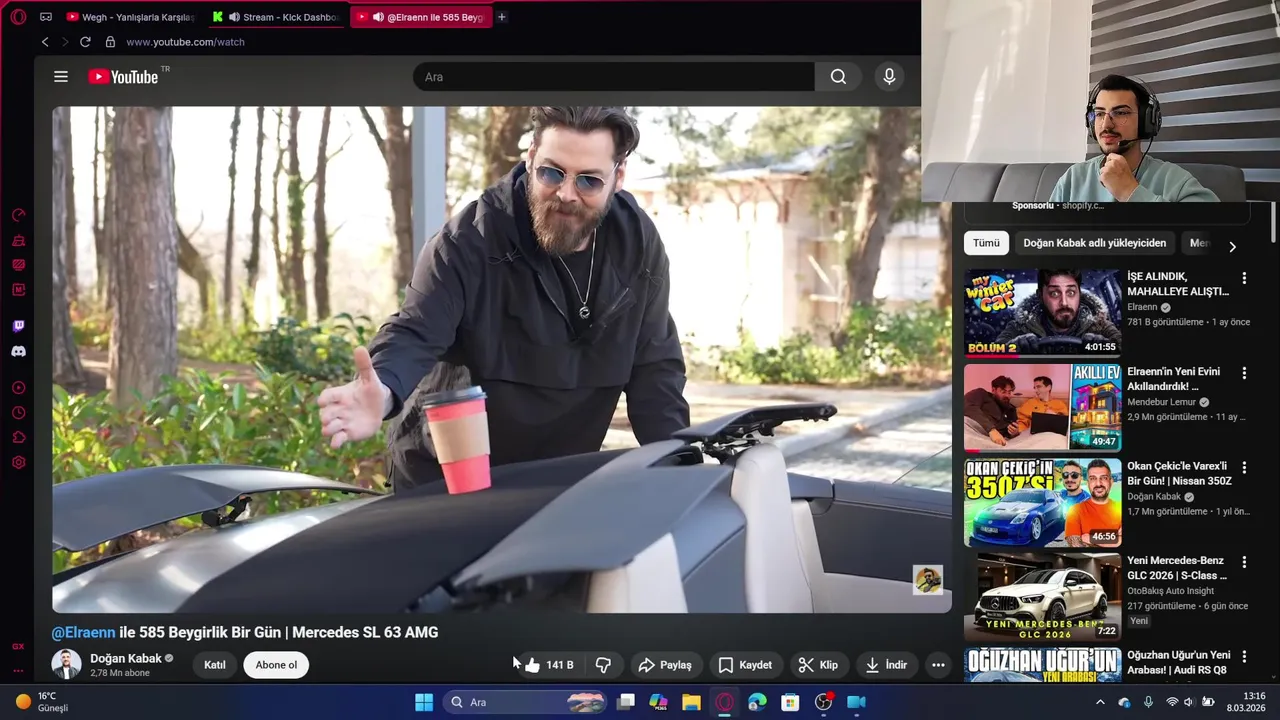Image resolution: width=1280 pixels, height=720 pixels.
Task: Open İŞE ALINDIK video thumbnail
Action: click(x=1042, y=313)
